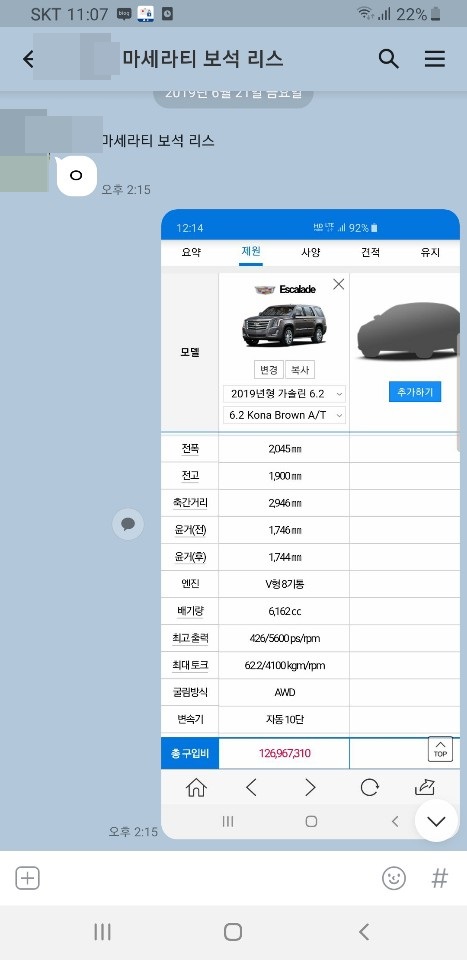467x960 pixels.
Task: Tap the 6,162 cc value
Action: (x=285, y=612)
